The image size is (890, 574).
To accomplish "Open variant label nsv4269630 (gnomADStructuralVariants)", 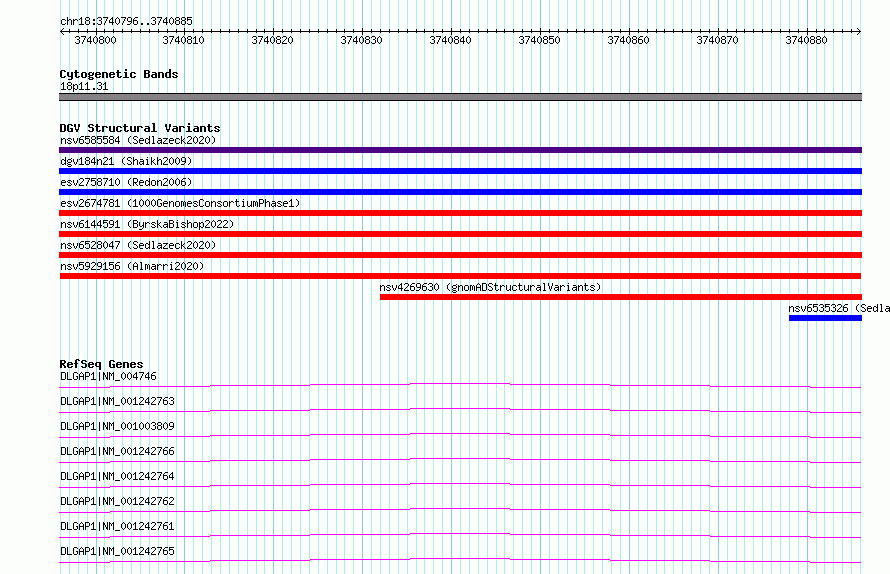I will (490, 287).
